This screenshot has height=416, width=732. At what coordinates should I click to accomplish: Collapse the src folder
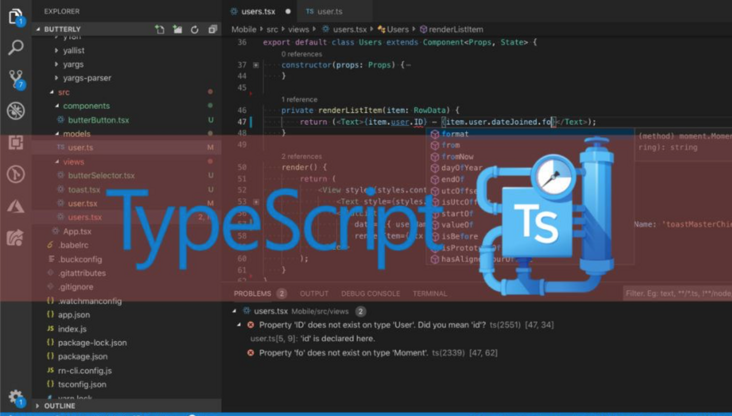pyautogui.click(x=52, y=92)
